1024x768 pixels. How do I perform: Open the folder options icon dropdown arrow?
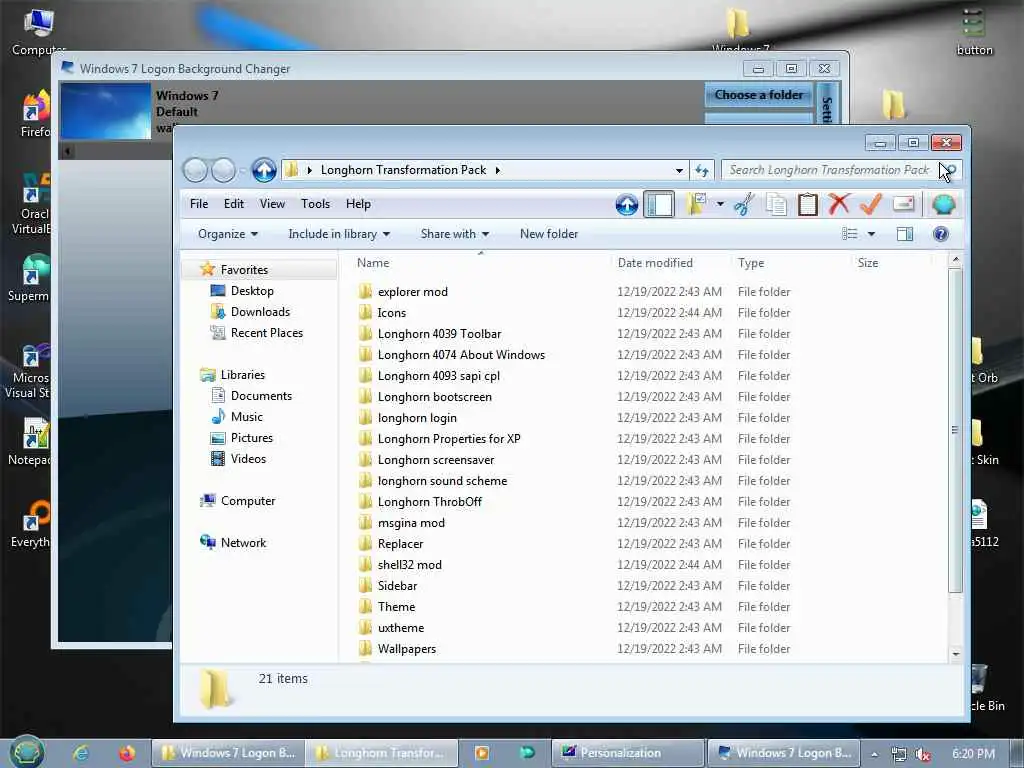click(x=720, y=204)
